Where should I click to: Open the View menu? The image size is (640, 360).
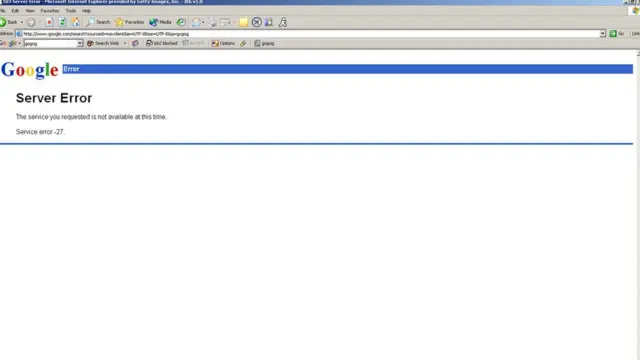point(30,11)
